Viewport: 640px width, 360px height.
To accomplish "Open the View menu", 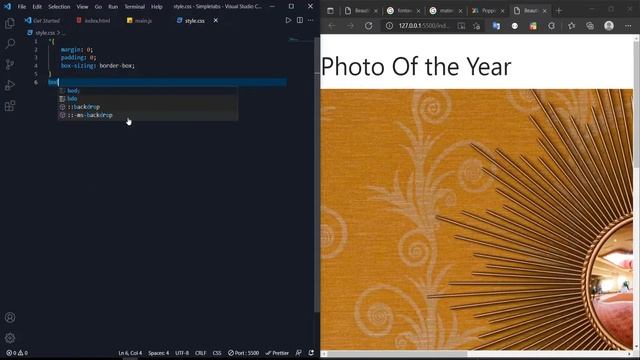I will pos(82,7).
